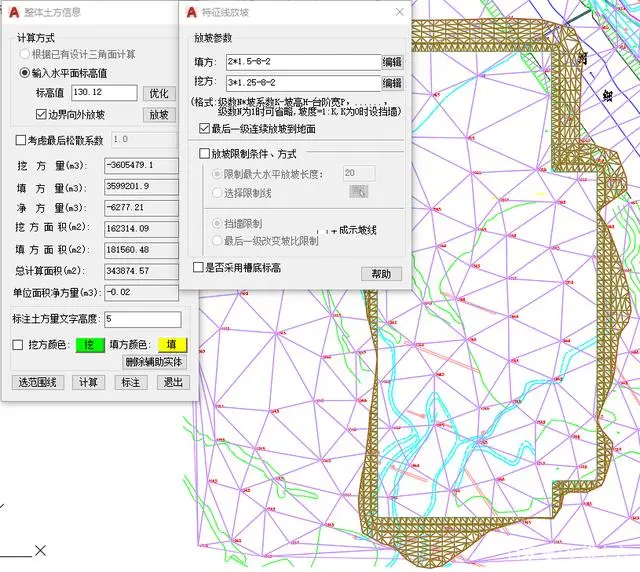Select radio 挡墙限制

pyautogui.click(x=217, y=224)
